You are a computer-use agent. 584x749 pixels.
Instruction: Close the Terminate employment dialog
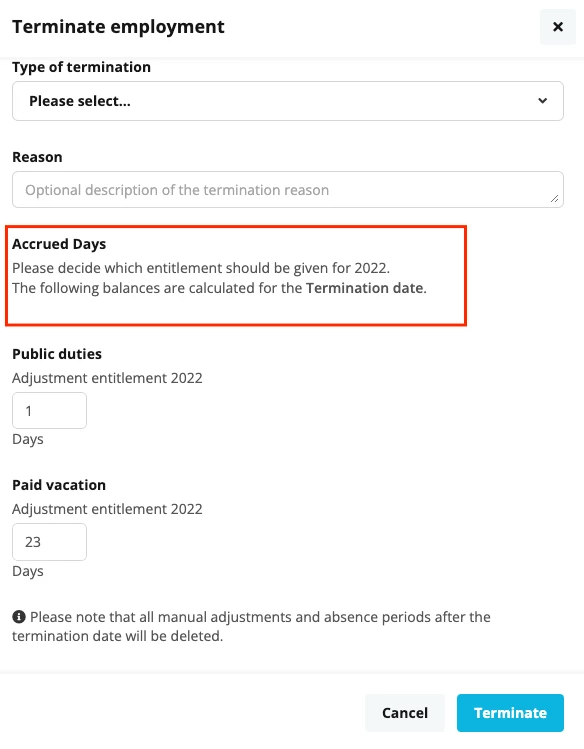[x=557, y=27]
